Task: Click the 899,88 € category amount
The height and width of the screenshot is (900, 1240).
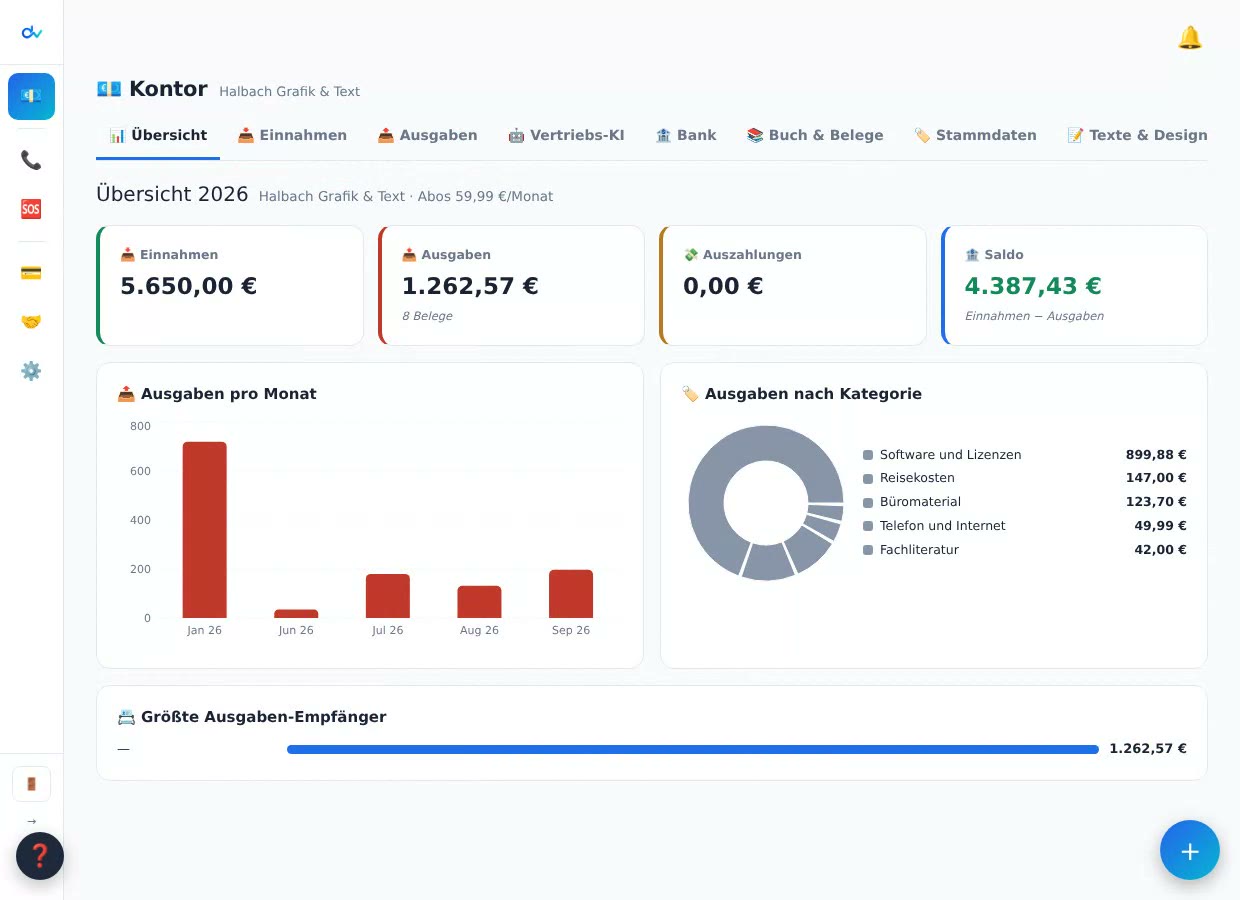Action: 1156,455
